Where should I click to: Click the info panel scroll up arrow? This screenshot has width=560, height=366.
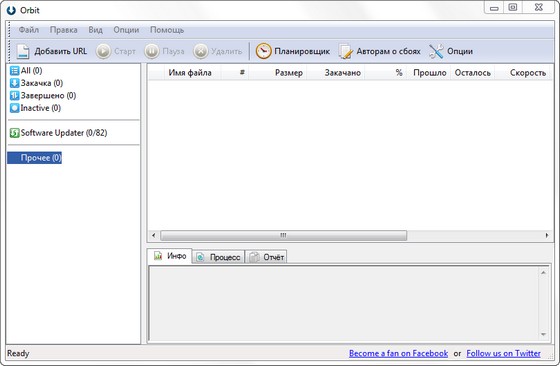(543, 273)
